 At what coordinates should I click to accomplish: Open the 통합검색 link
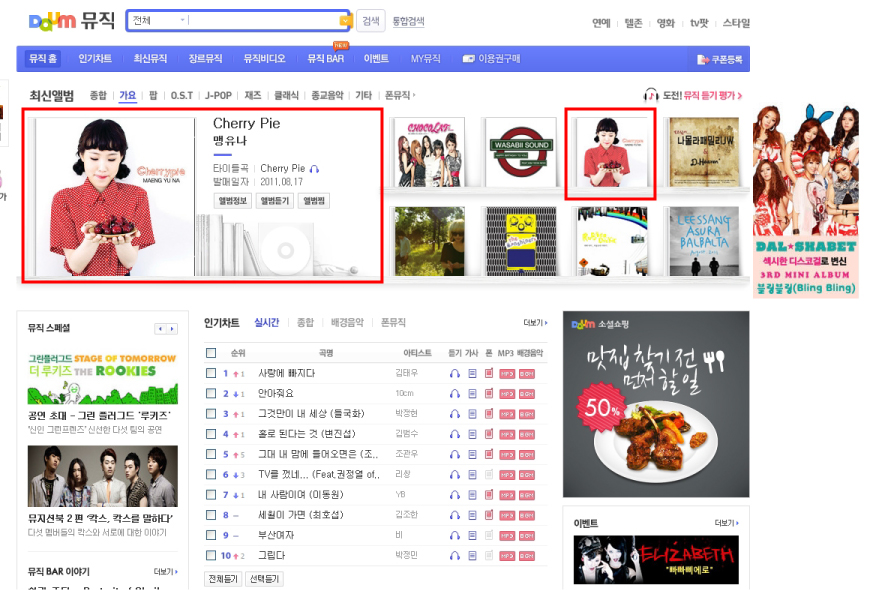(408, 22)
